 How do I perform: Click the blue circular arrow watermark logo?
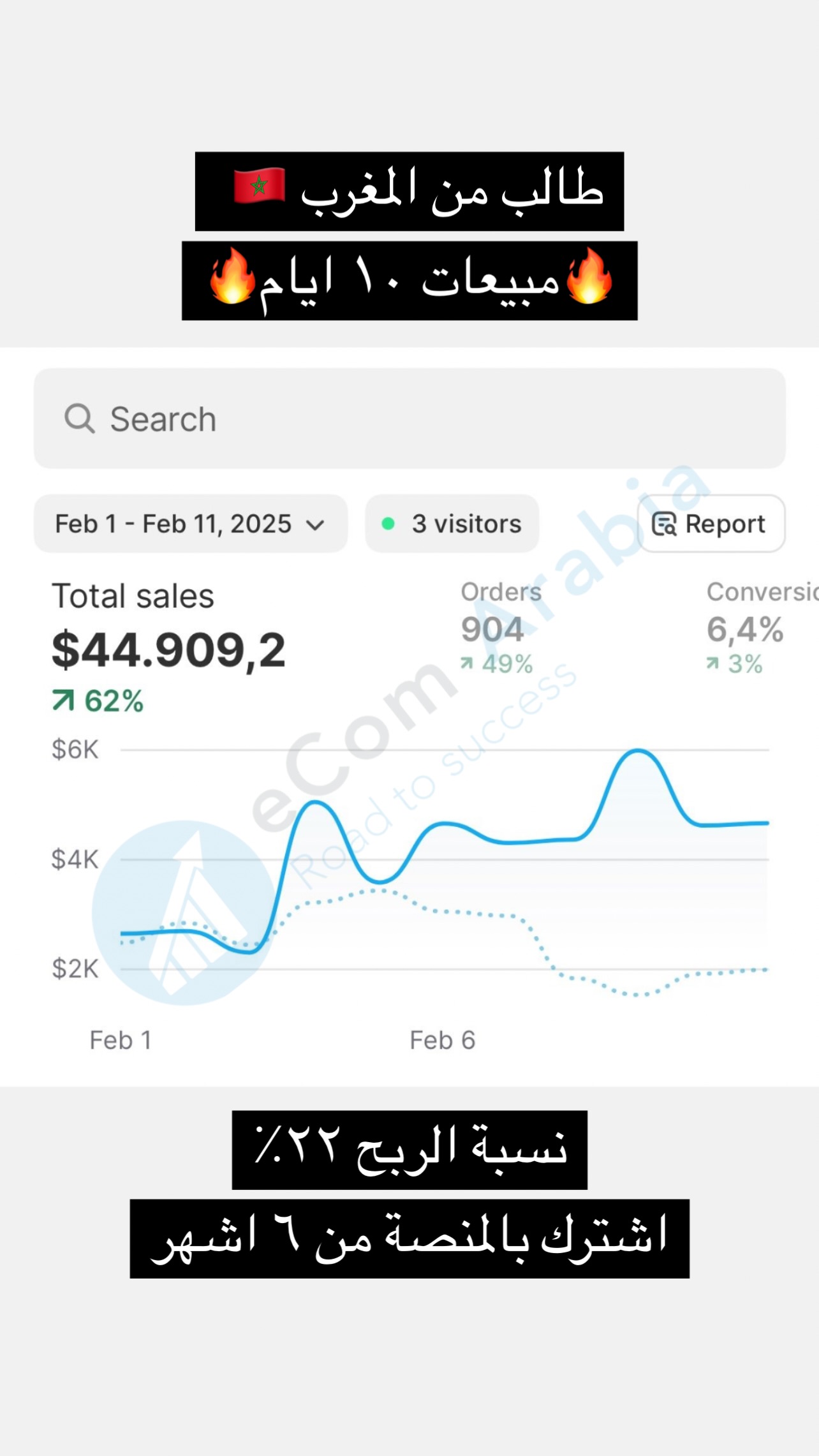[185, 912]
